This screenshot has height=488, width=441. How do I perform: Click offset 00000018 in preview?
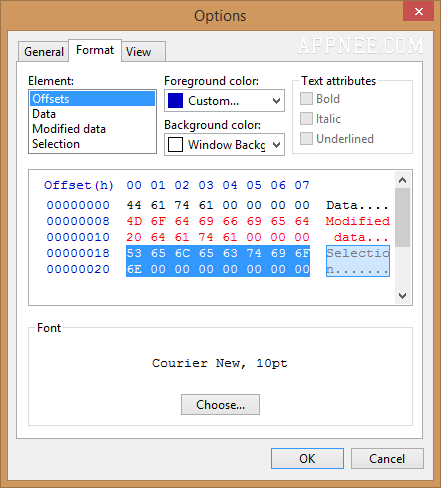[x=78, y=253]
